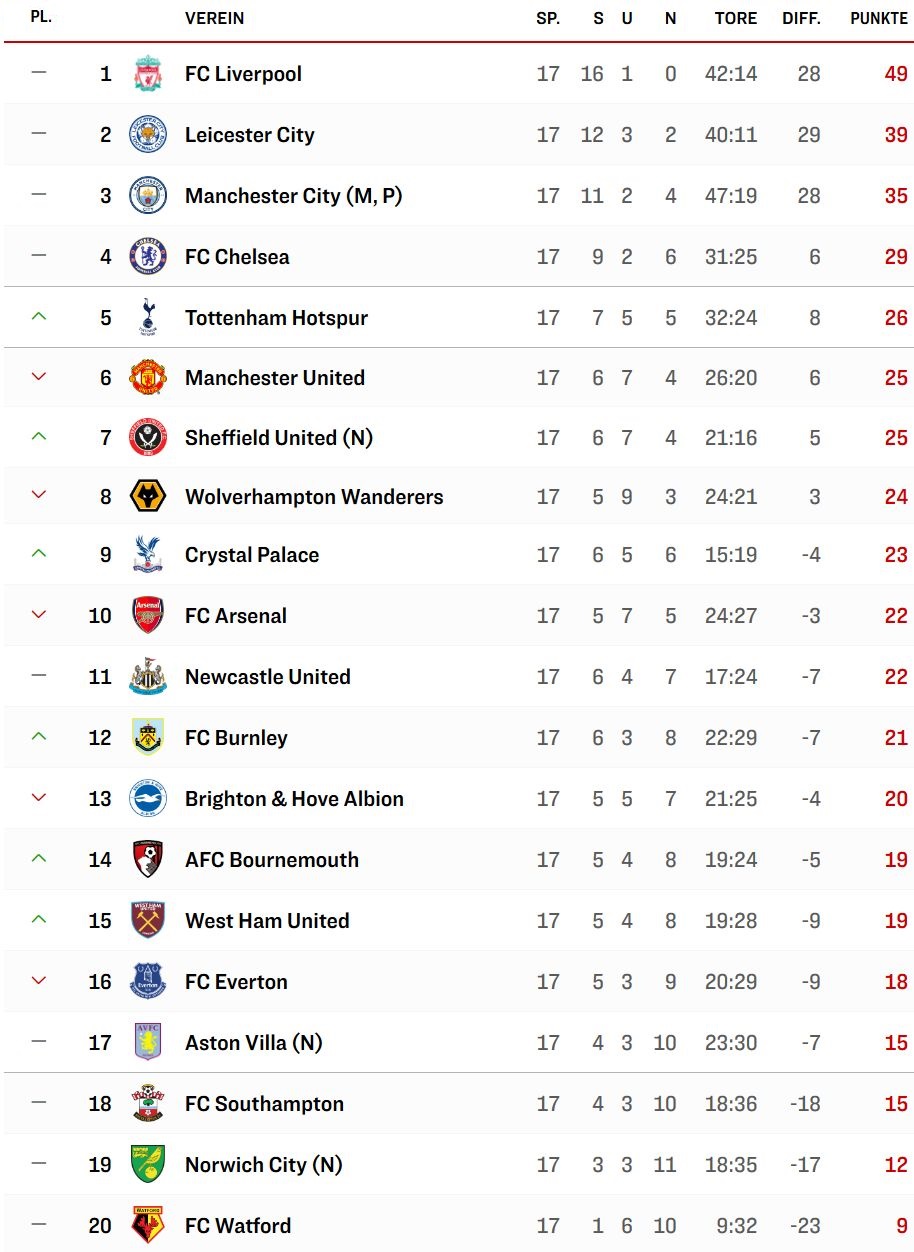Image resolution: width=914 pixels, height=1252 pixels.
Task: Click the red down arrow beside FC Everton
Action: point(39,980)
